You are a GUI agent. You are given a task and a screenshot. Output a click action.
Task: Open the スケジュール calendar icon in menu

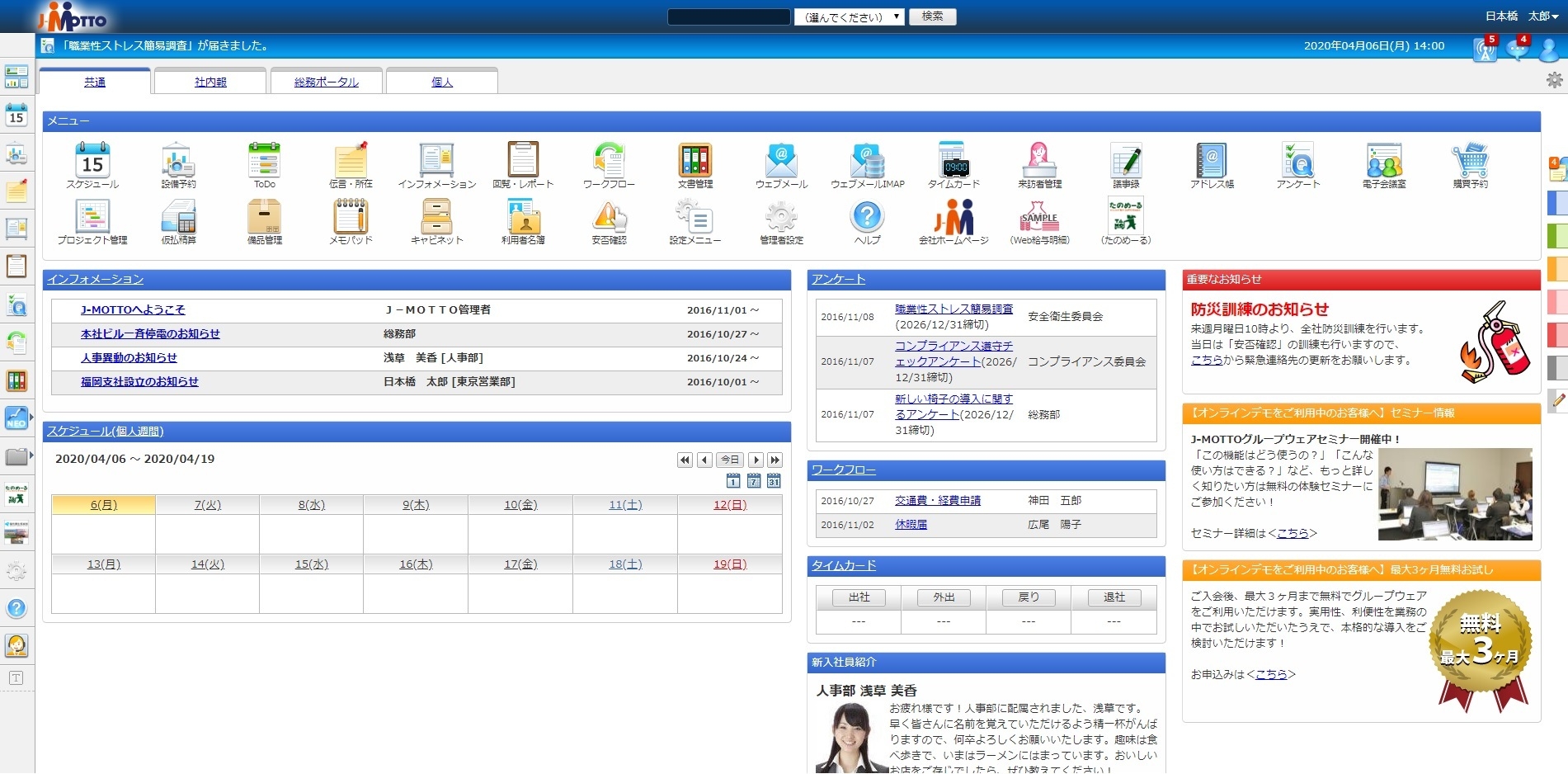(x=92, y=160)
